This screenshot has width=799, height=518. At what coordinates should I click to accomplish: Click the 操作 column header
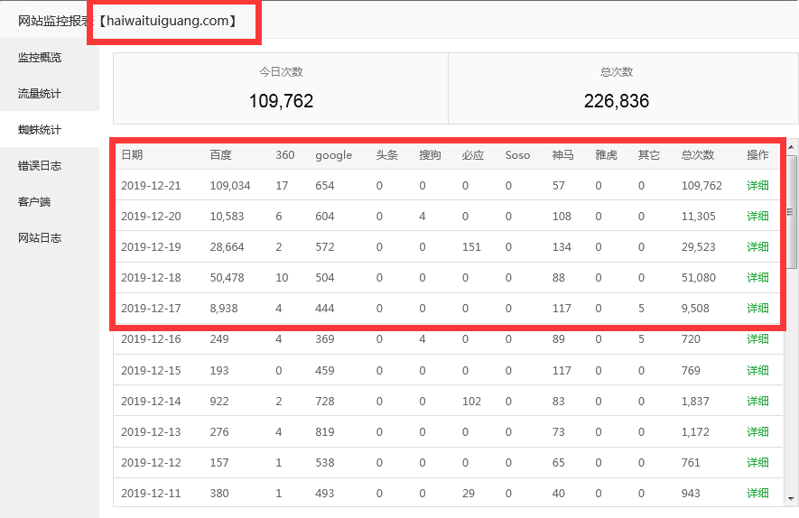coord(758,155)
